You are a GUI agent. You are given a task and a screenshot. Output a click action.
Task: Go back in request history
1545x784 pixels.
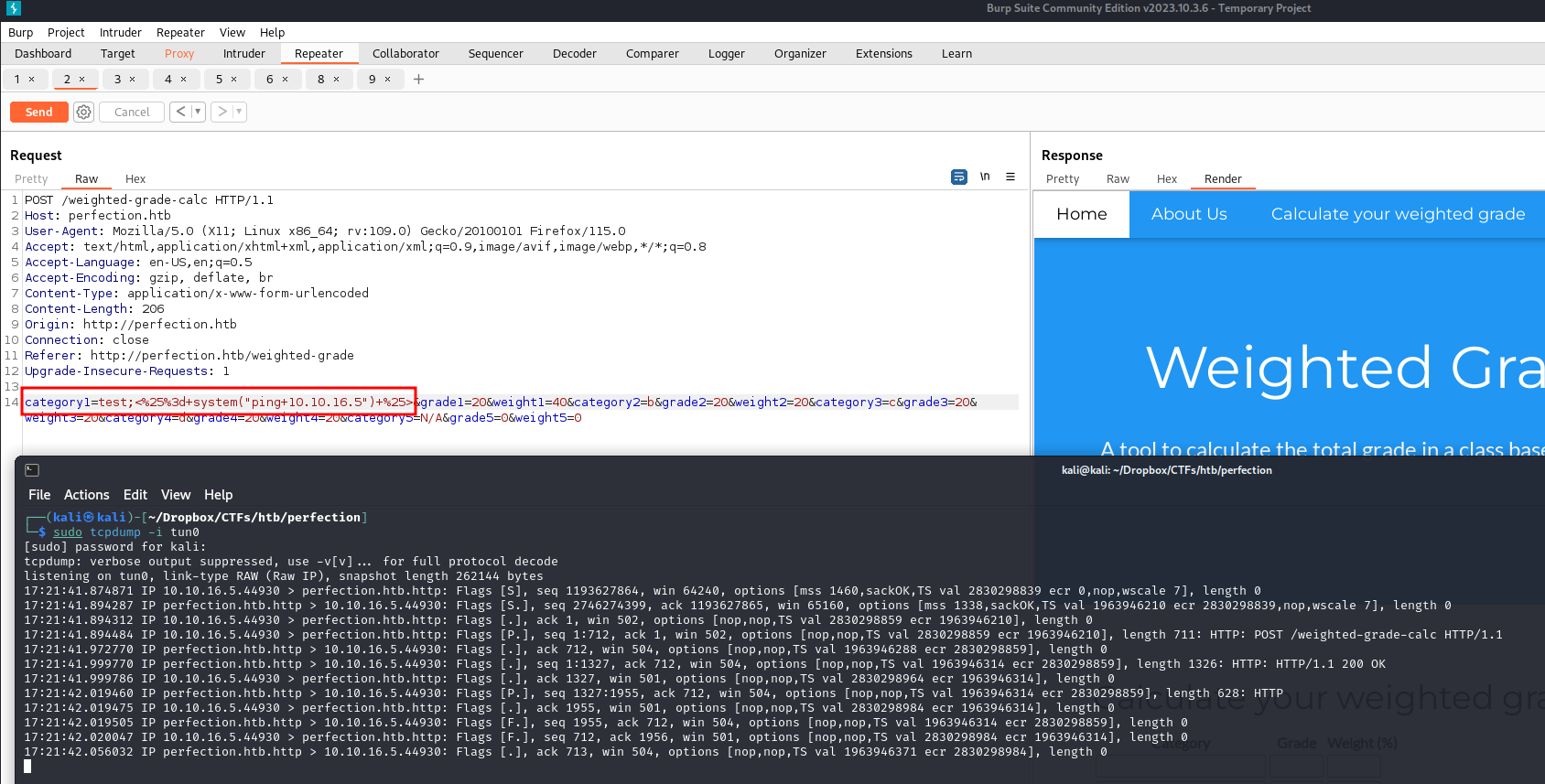click(180, 112)
